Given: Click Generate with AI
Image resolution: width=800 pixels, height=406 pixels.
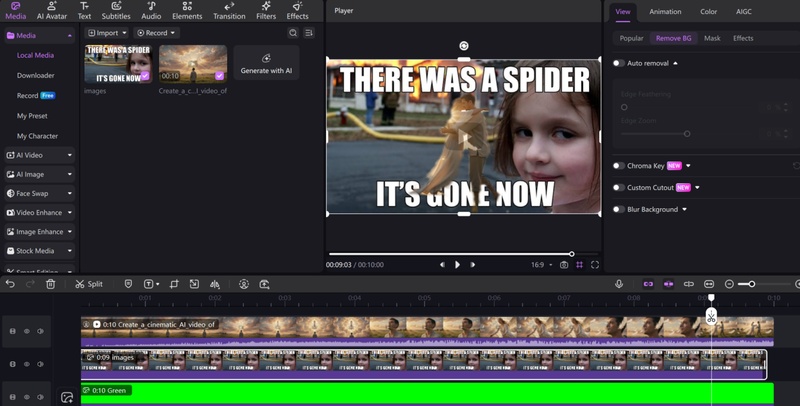Looking at the screenshot, I should 266,62.
